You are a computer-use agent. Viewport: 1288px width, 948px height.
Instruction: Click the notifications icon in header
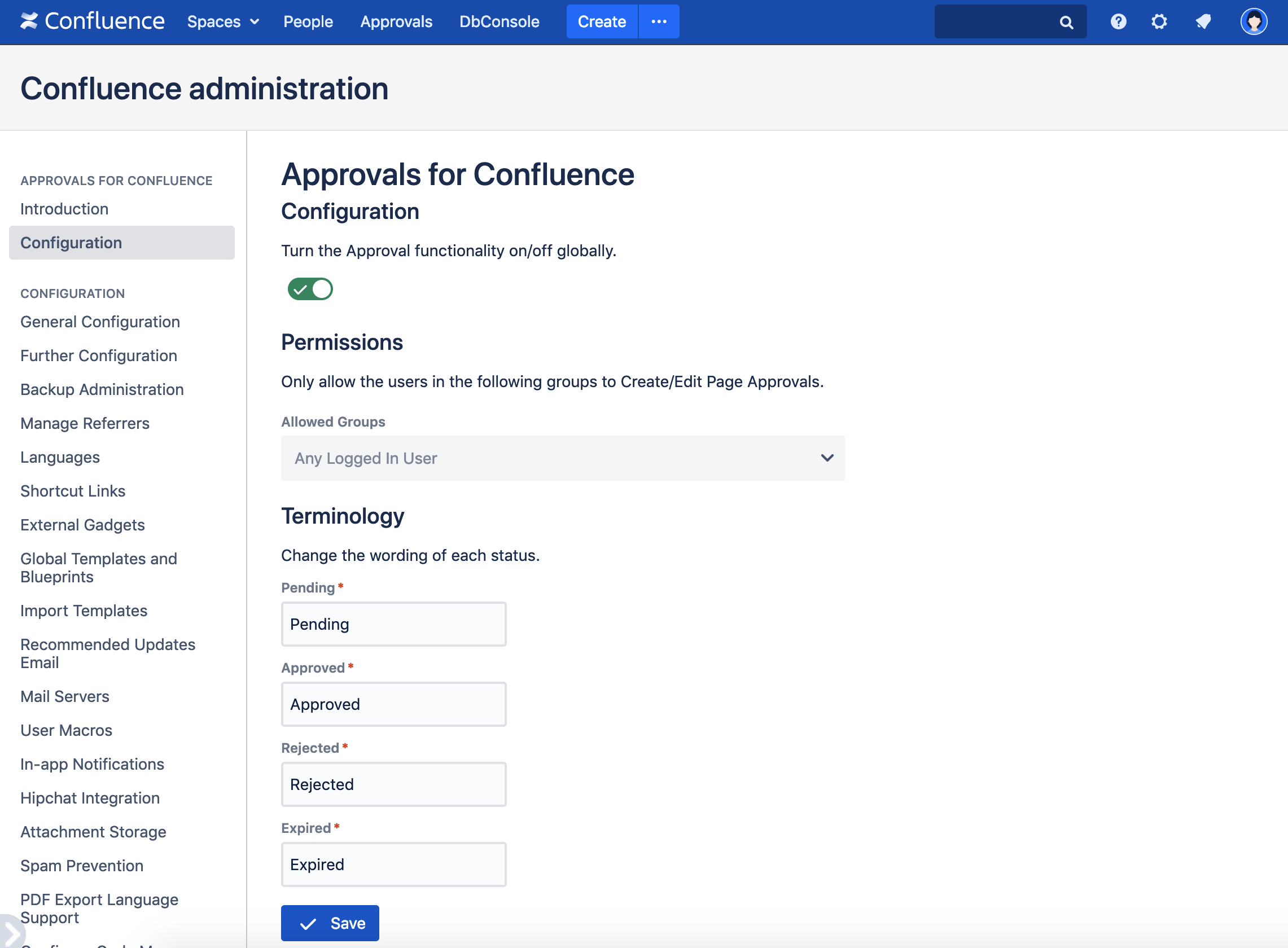click(1203, 22)
